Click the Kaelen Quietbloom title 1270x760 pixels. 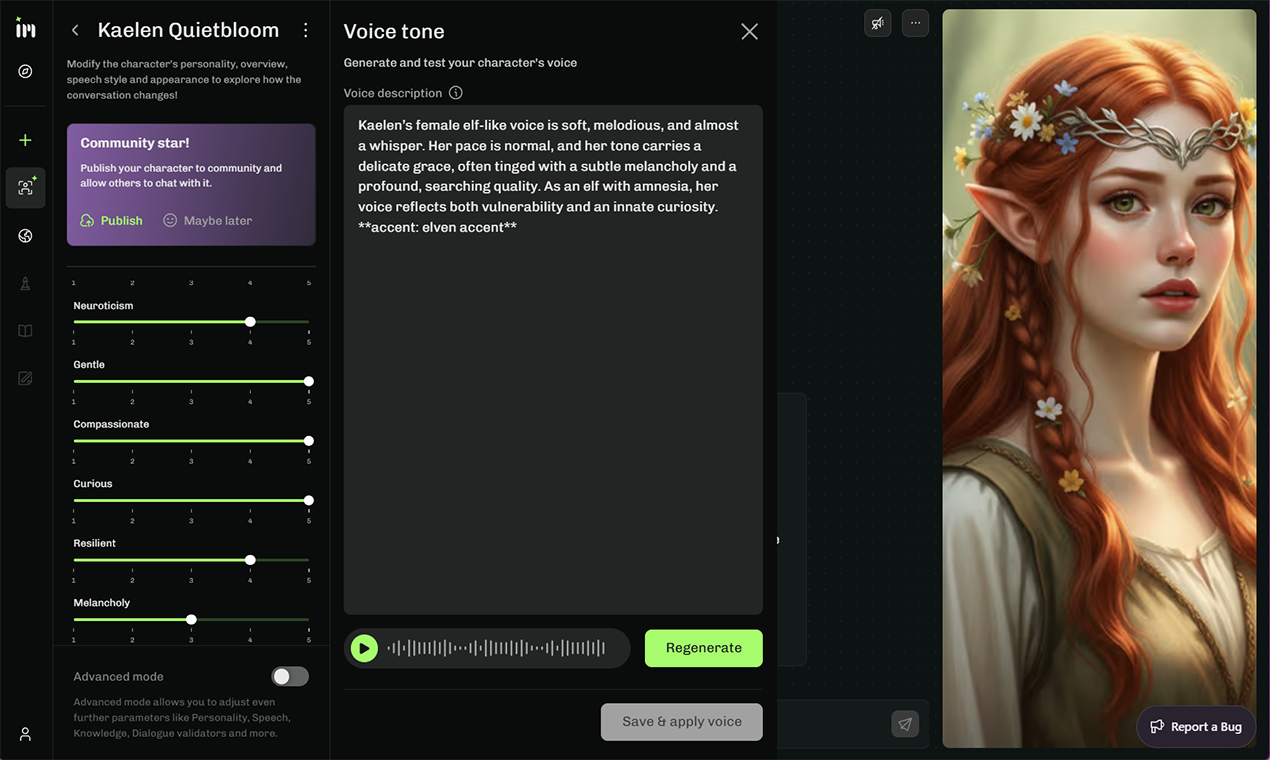pyautogui.click(x=190, y=31)
